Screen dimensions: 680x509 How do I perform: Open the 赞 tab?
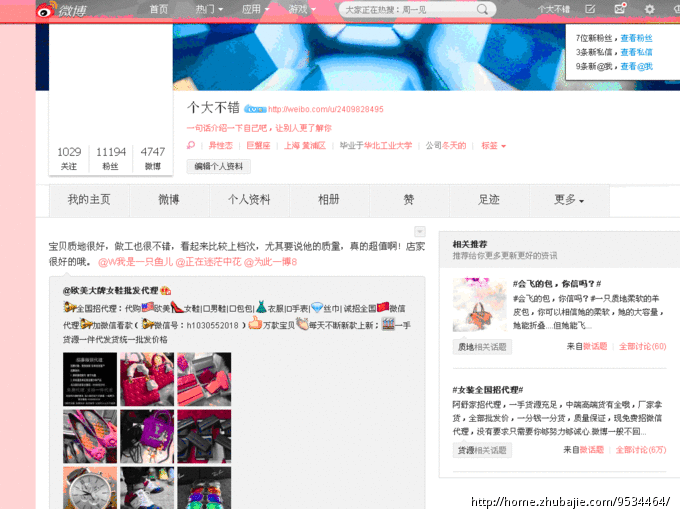(x=409, y=200)
